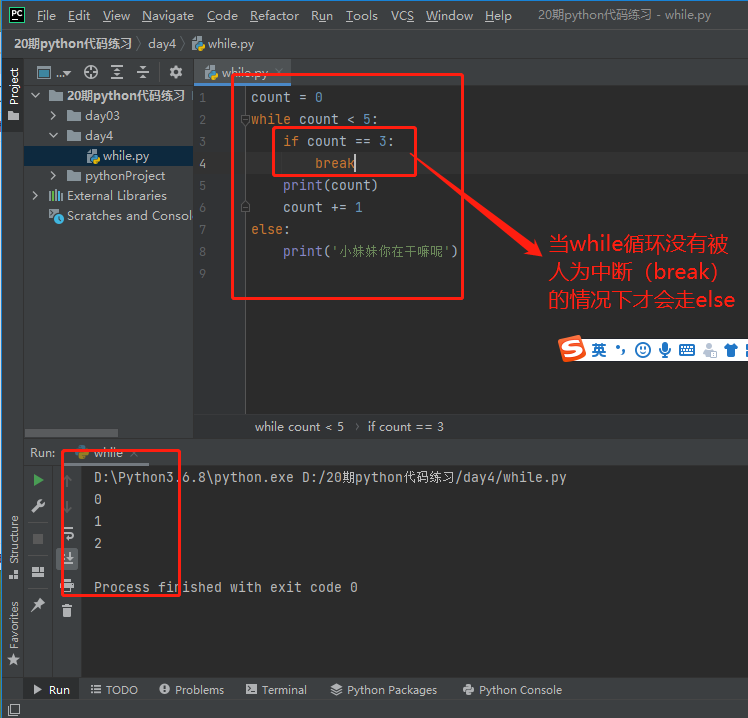Expand the pythonProject folder
Viewport: 748px width, 718px height.
[x=53, y=176]
